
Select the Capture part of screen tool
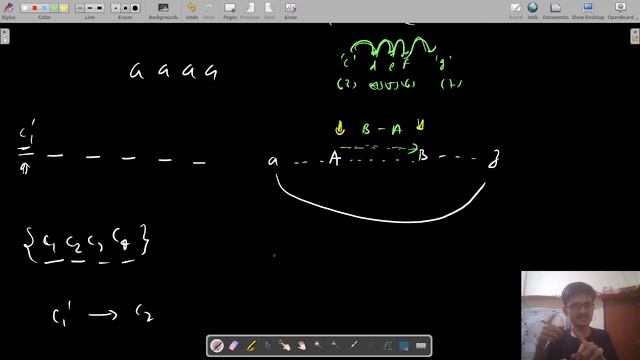click(x=404, y=346)
